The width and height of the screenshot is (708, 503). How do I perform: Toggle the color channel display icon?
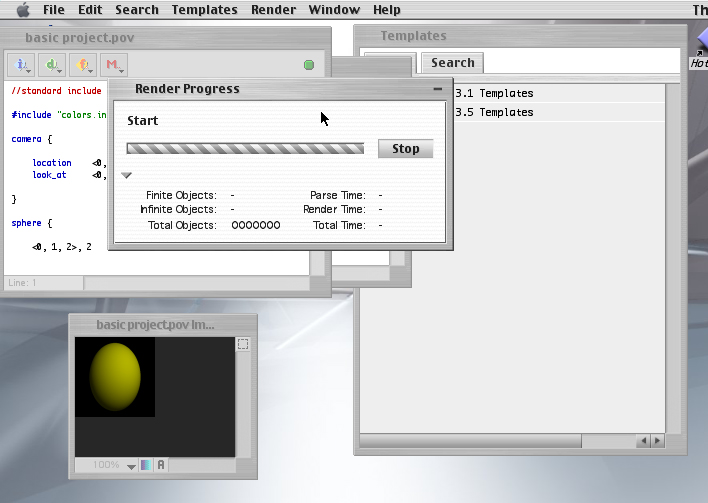(146, 465)
